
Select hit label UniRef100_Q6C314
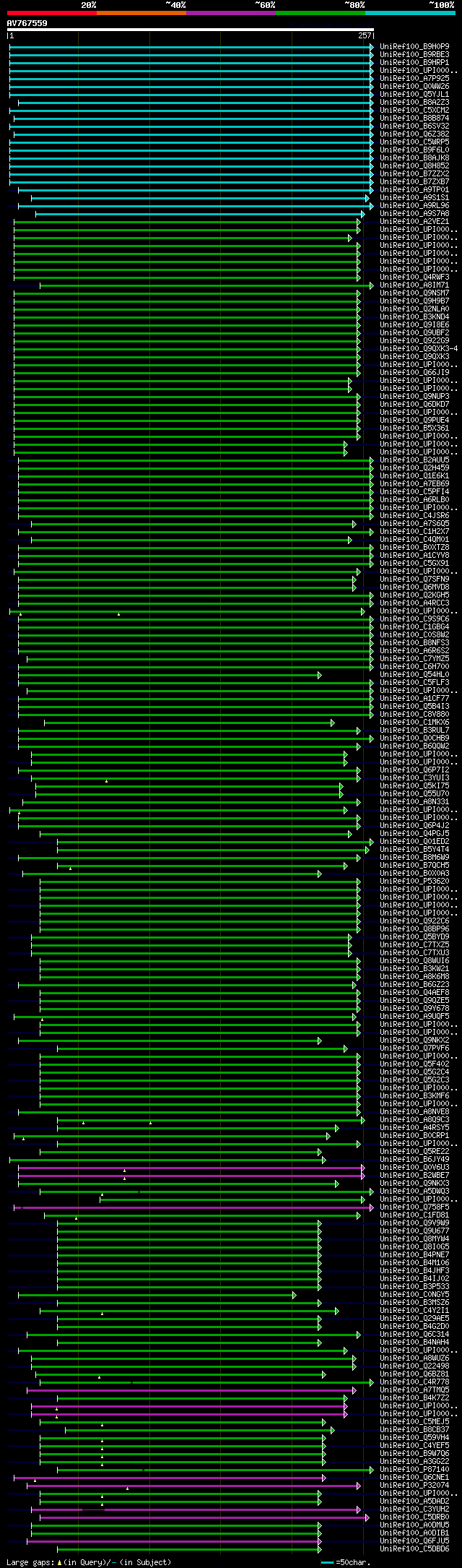[414, 1334]
